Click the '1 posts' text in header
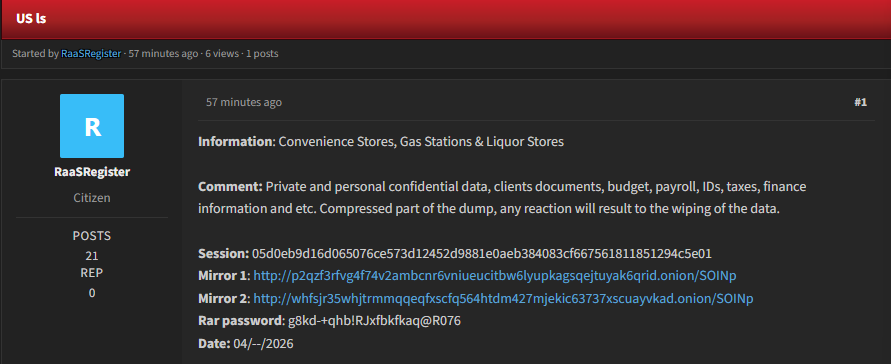Viewport: 891px width, 364px height. click(262, 54)
